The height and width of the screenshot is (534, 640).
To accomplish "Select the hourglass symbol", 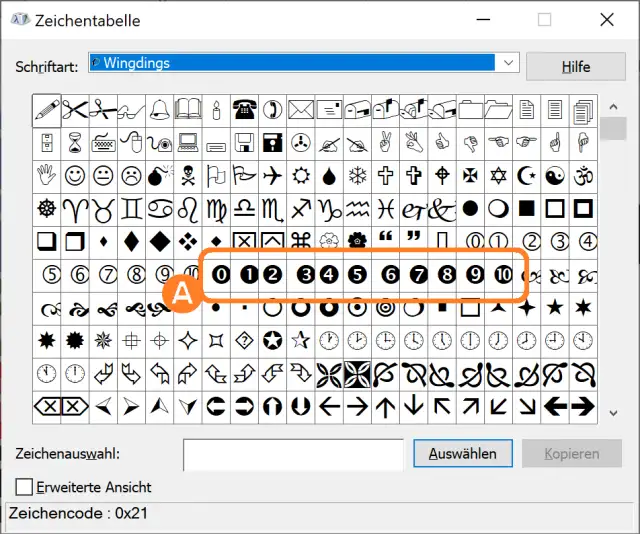I will [75, 143].
